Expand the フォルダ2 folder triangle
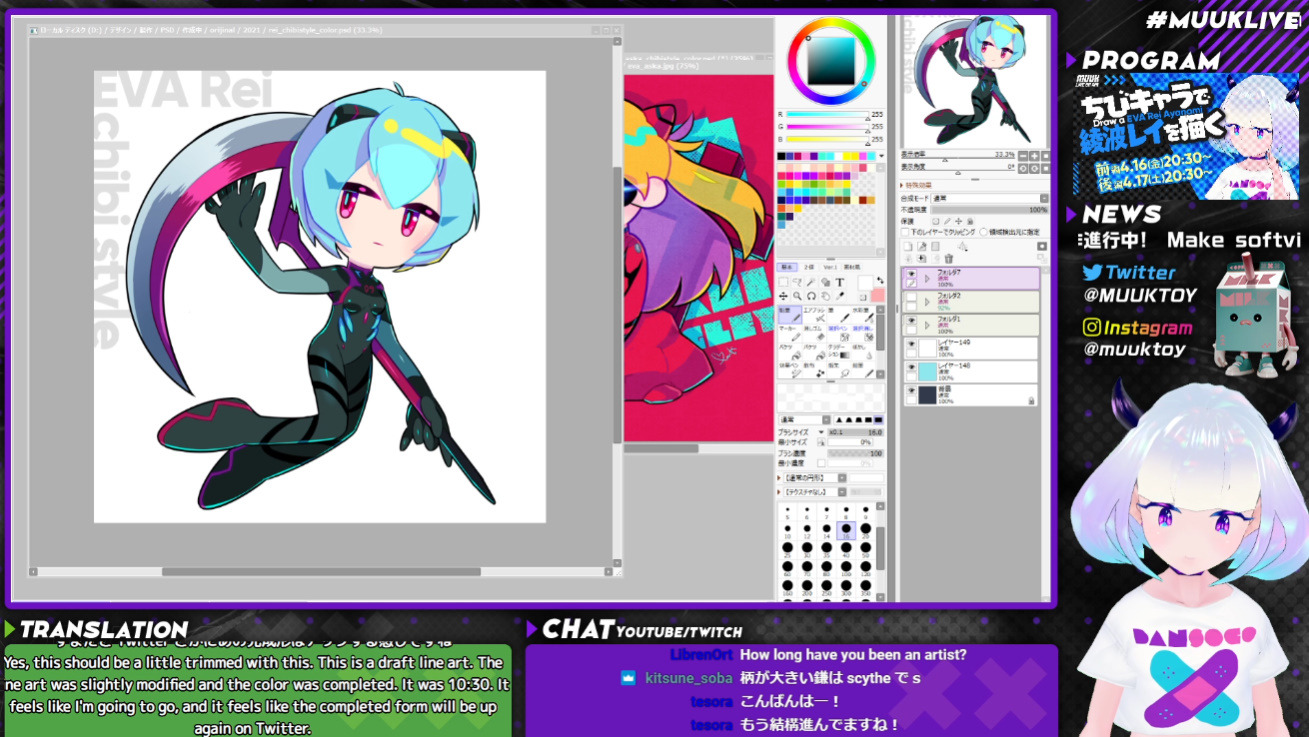1309x737 pixels. pos(927,301)
